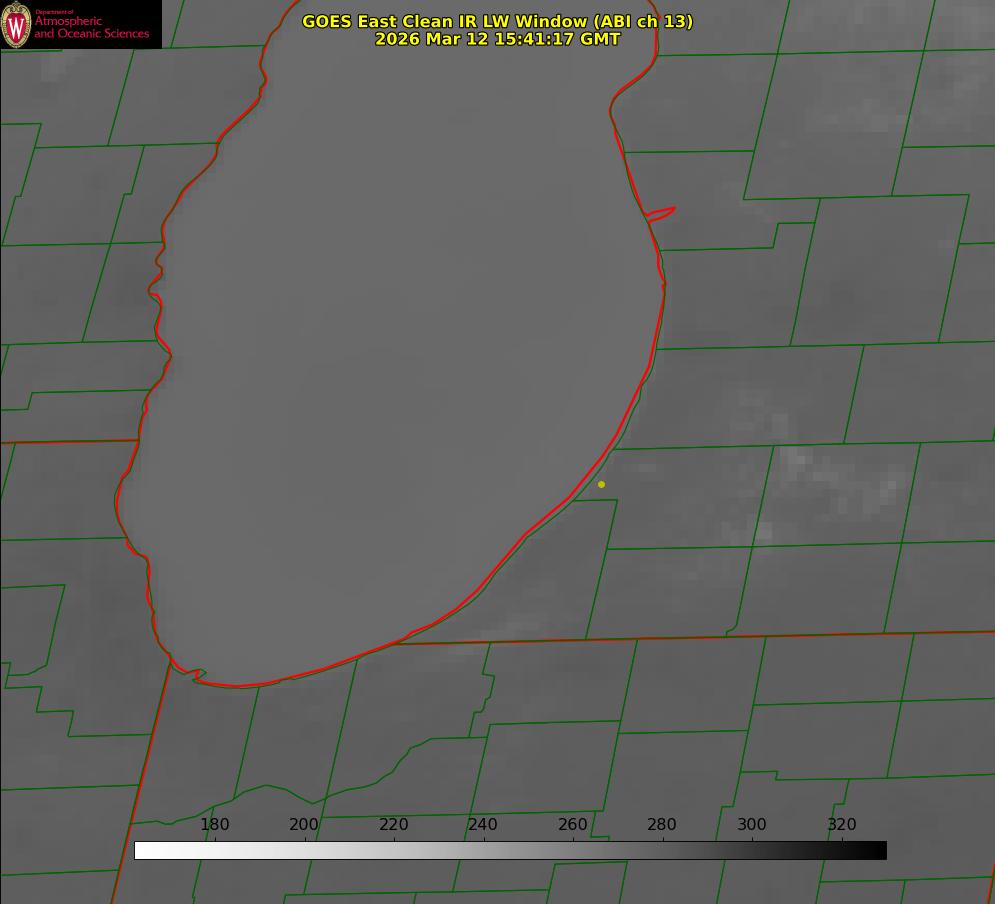Click the '200' colorbar tick label
The image size is (995, 904).
(x=304, y=824)
